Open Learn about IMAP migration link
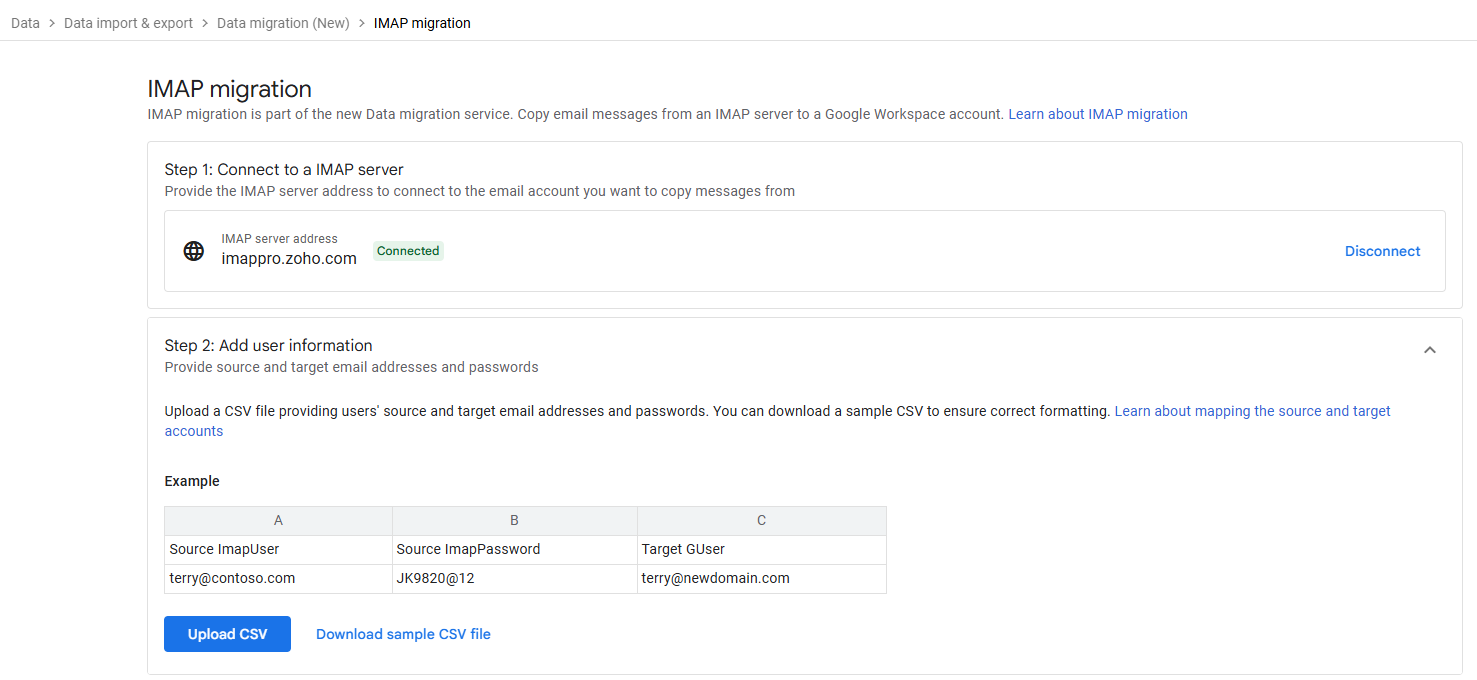The width and height of the screenshot is (1477, 680). click(1098, 114)
